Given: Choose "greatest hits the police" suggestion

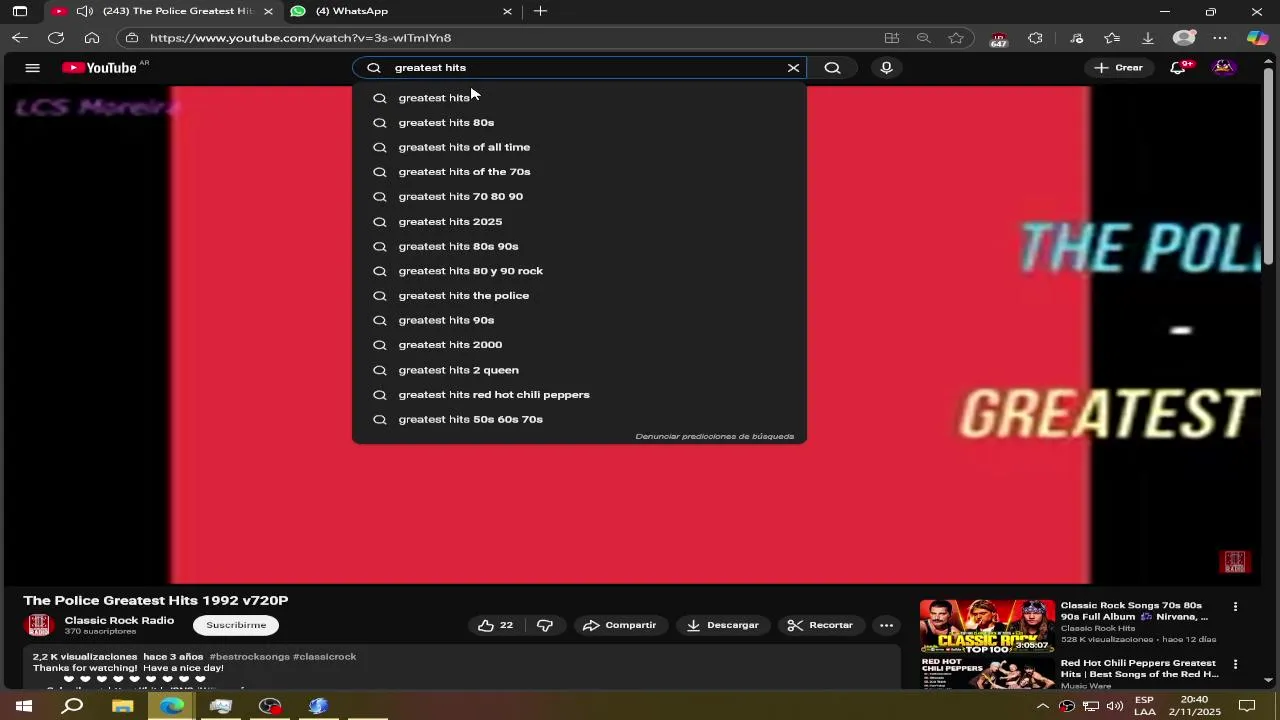Looking at the screenshot, I should (579, 296).
